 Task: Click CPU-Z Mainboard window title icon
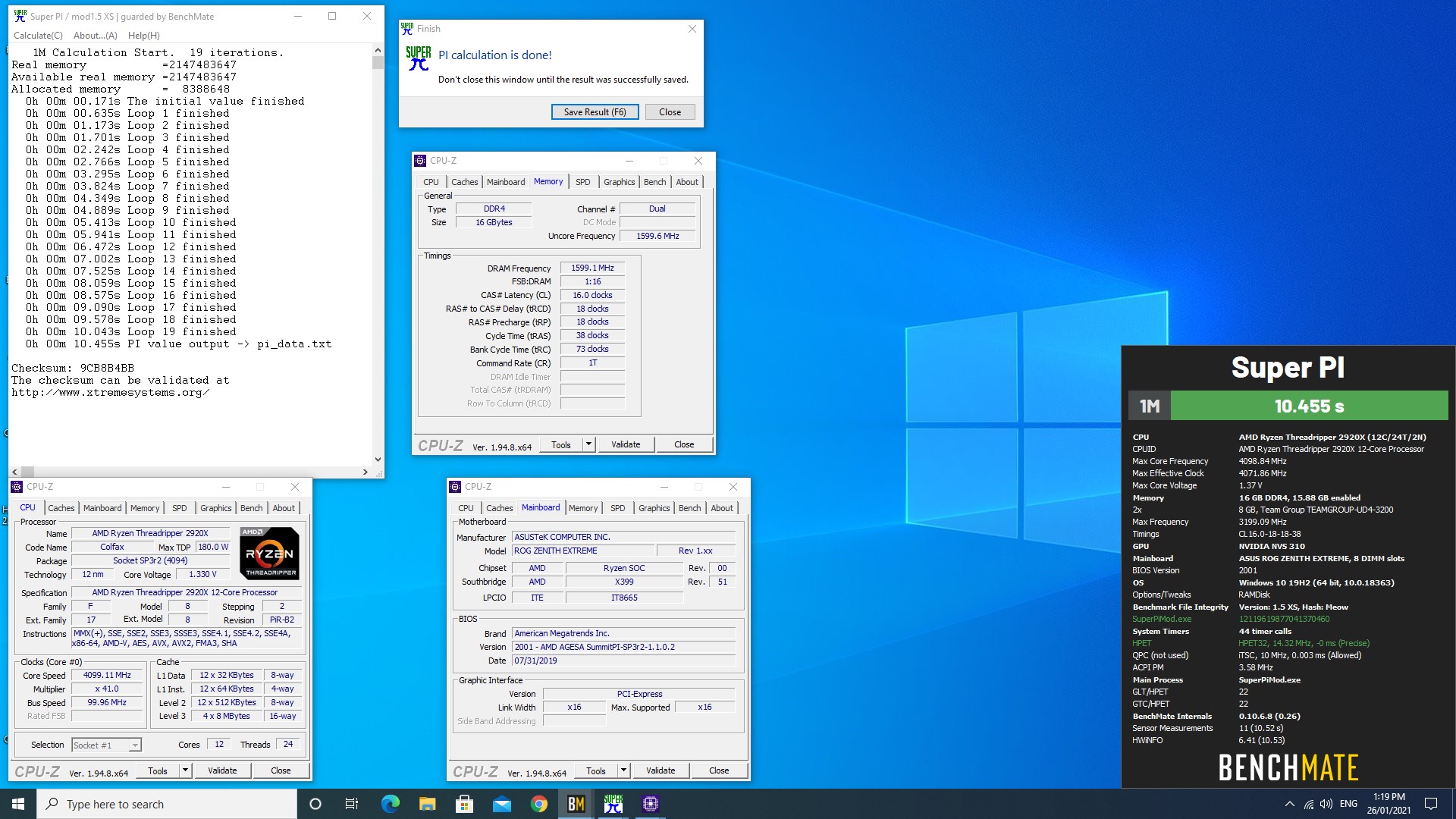pyautogui.click(x=455, y=487)
